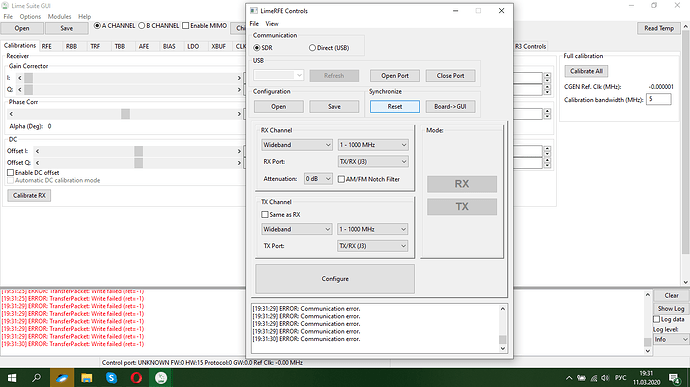This screenshot has width=690, height=387.
Task: Open USB port selection dropdown
Action: [279, 75]
